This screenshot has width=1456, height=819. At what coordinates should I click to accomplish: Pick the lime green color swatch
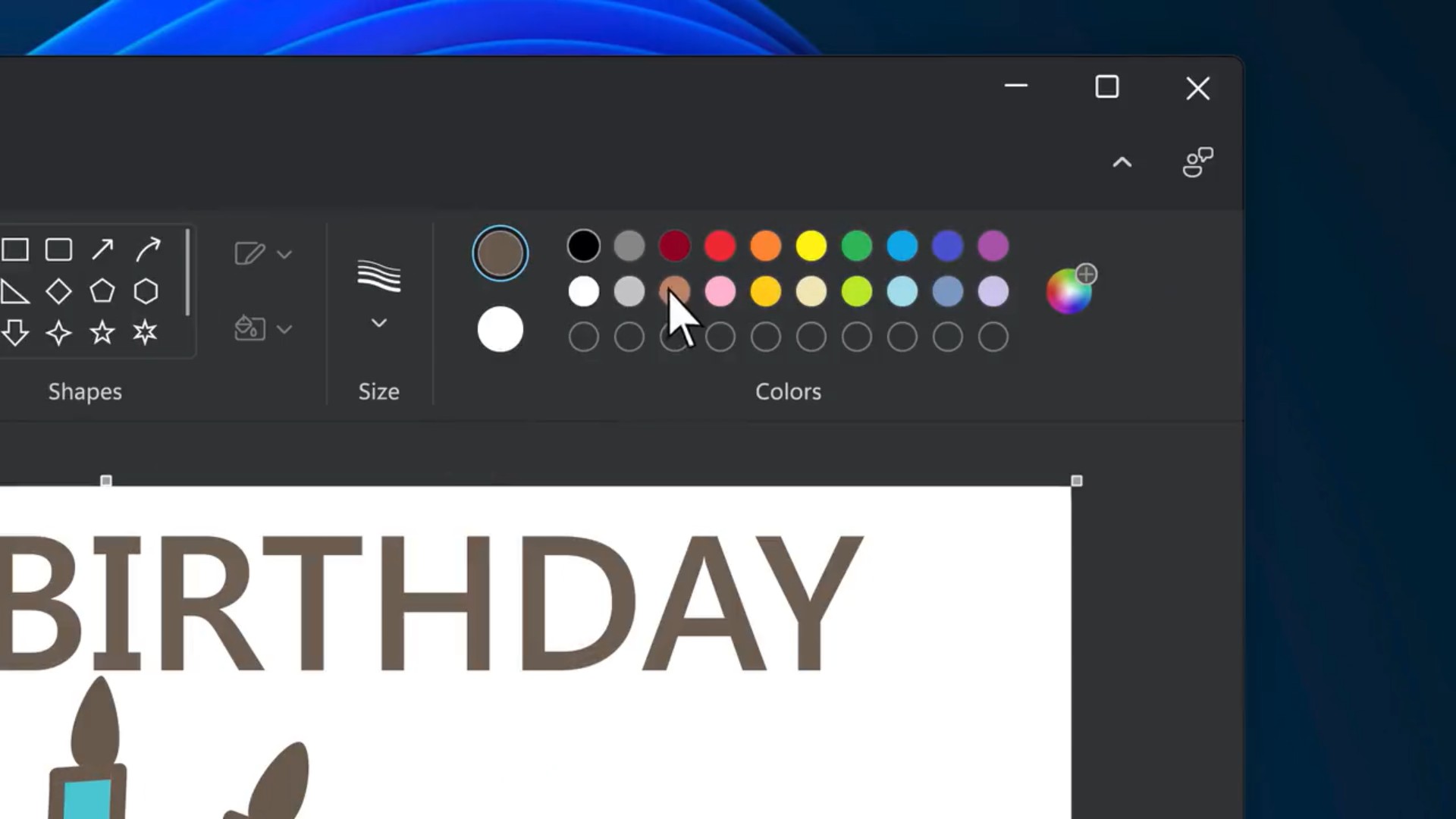click(x=857, y=291)
